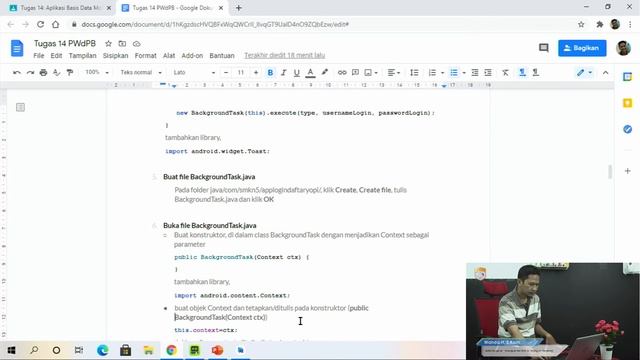Insert a link using the link icon
Screen dimensions: 640x360
[342, 73]
